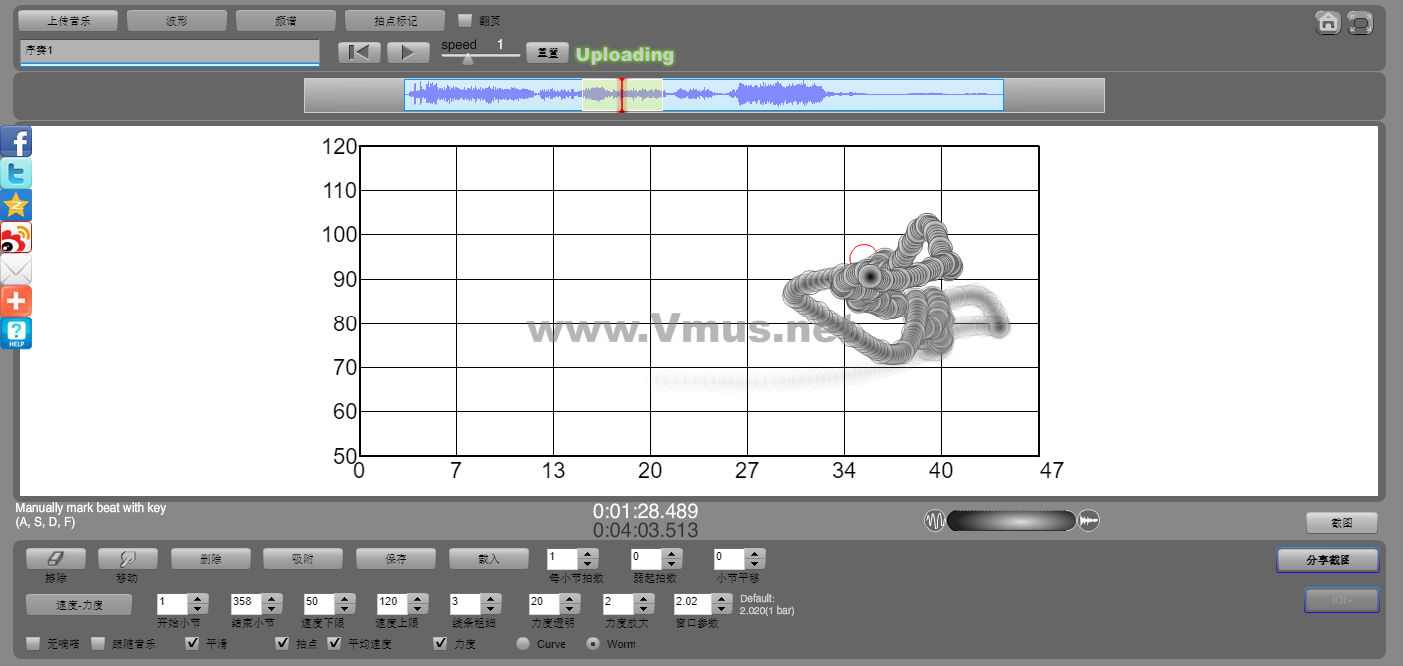Image resolution: width=1403 pixels, height=666 pixels.
Task: Select the move (移动) tool
Action: coord(127,558)
